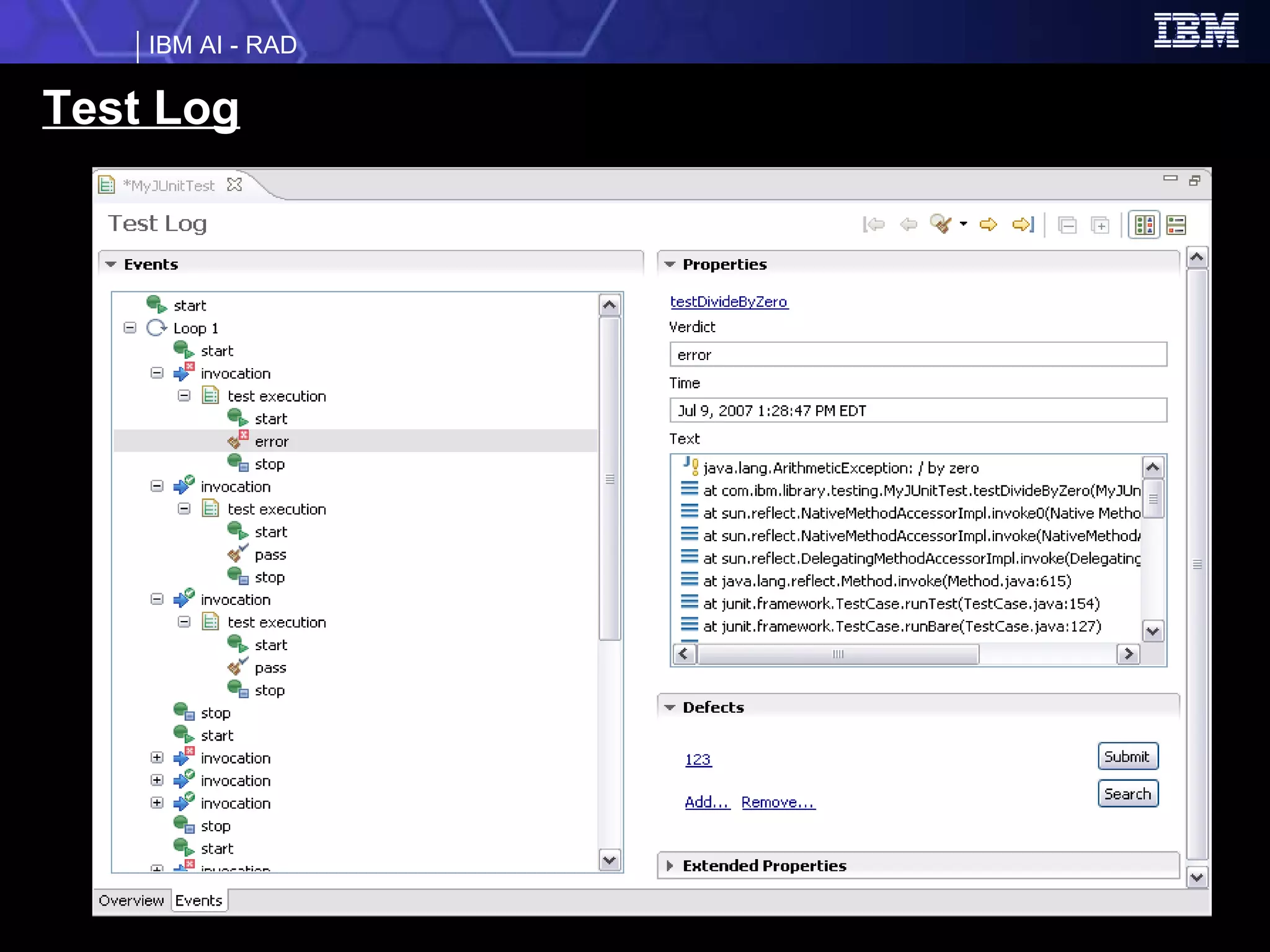Click Text box left scroll arrow
The image size is (1270, 952).
684,654
